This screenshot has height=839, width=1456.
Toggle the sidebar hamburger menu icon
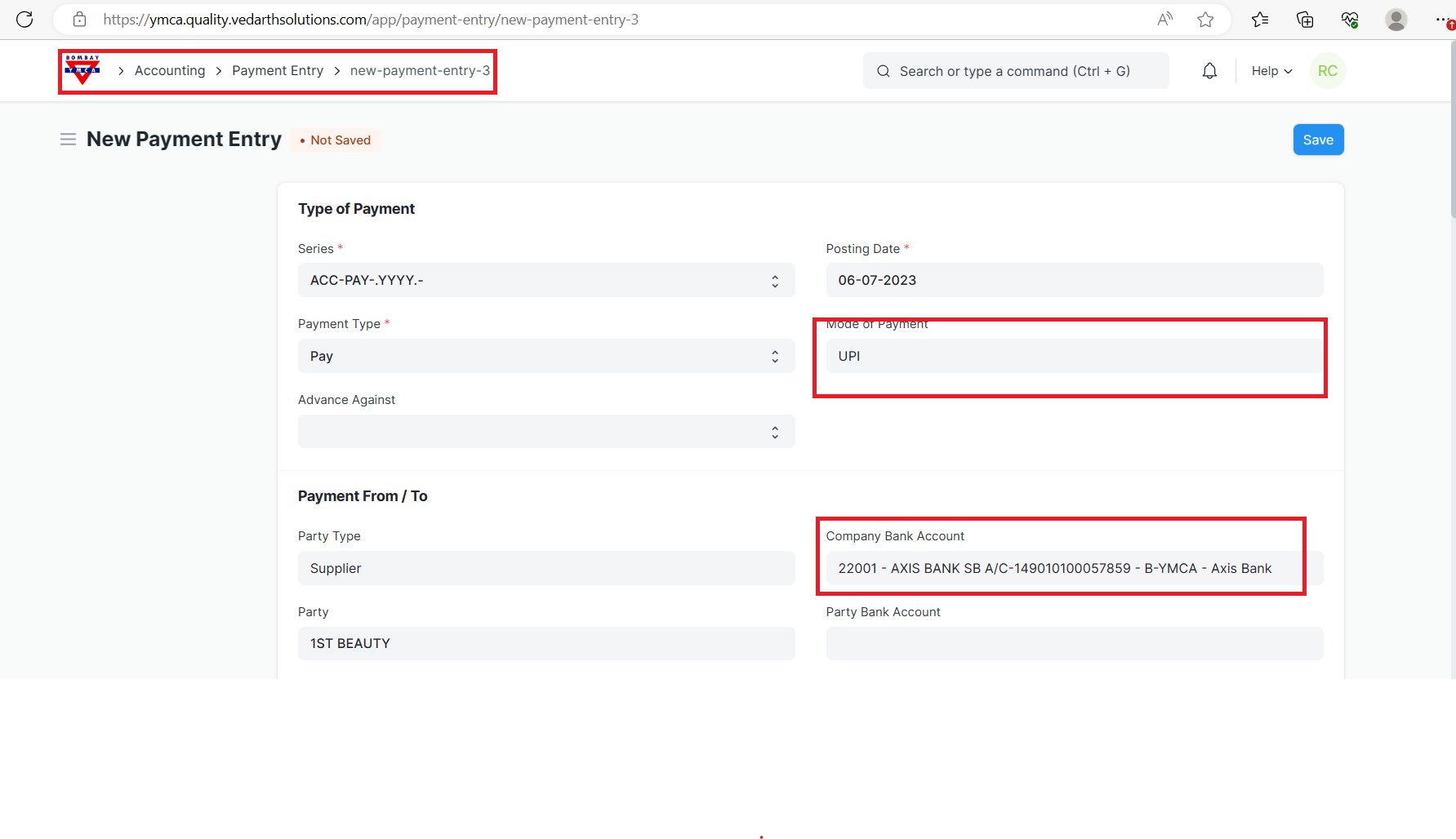point(68,140)
